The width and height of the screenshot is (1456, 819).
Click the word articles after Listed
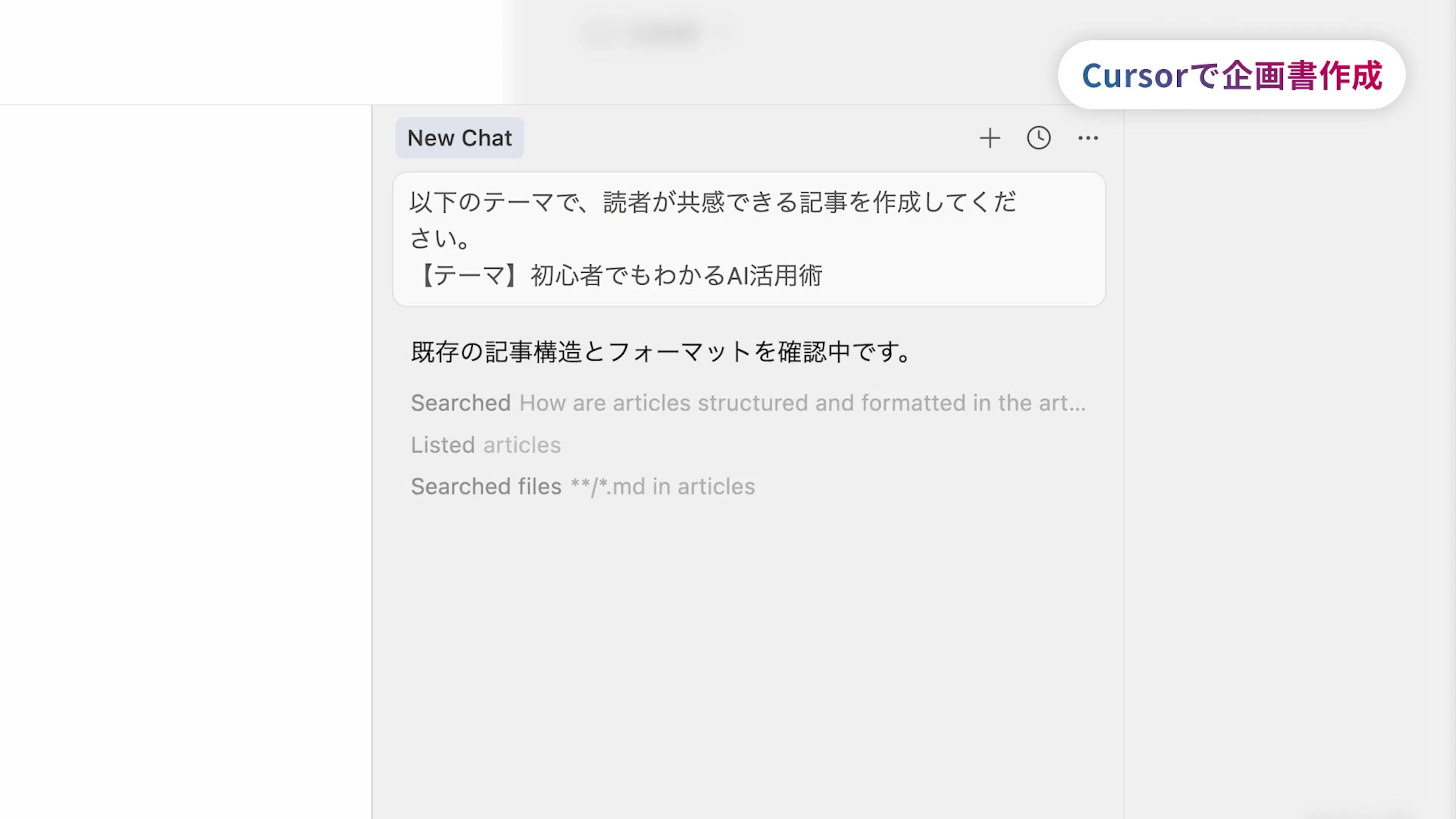(522, 445)
